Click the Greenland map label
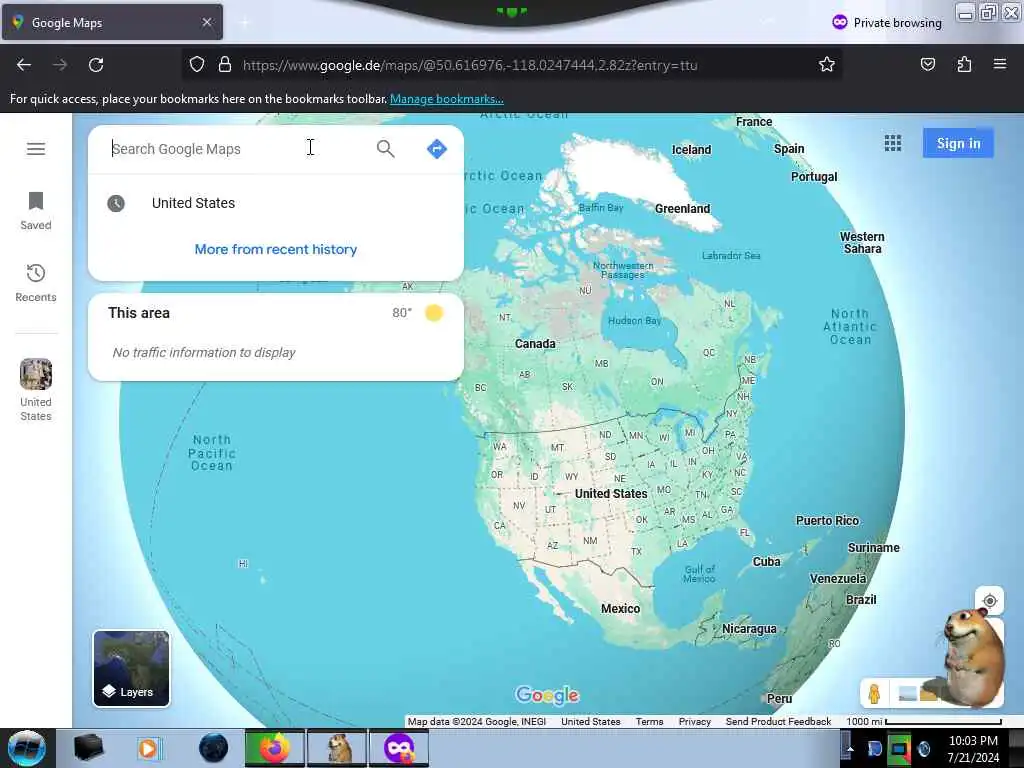The width and height of the screenshot is (1024, 768). [x=682, y=209]
